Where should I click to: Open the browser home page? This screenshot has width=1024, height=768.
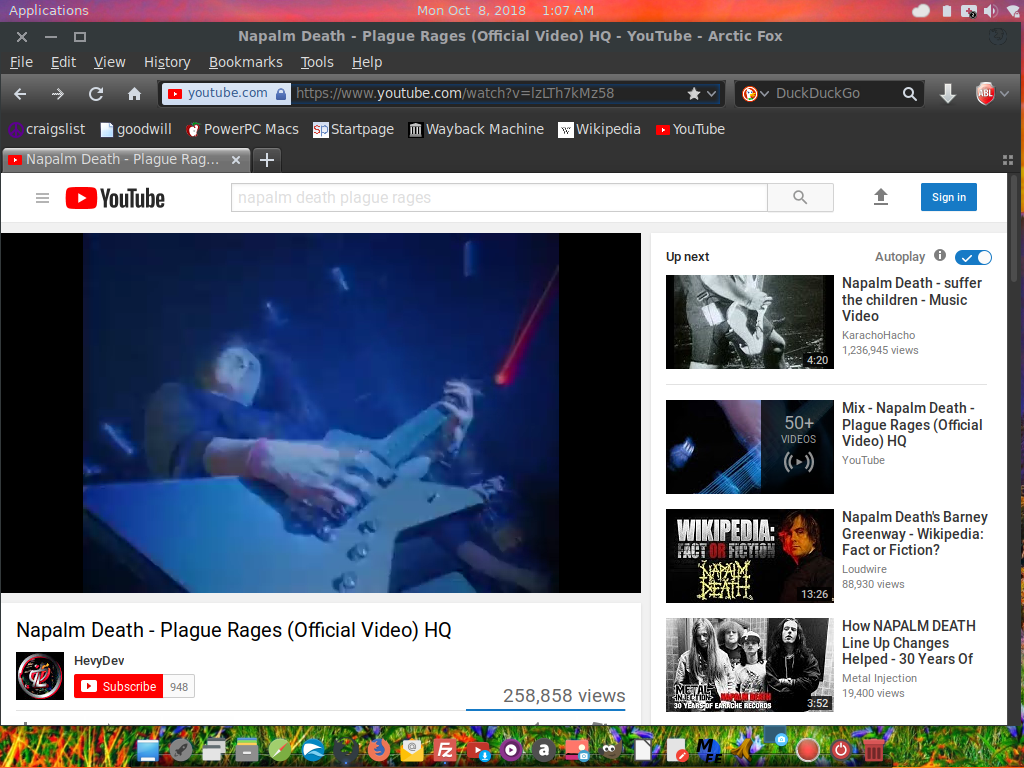point(135,94)
